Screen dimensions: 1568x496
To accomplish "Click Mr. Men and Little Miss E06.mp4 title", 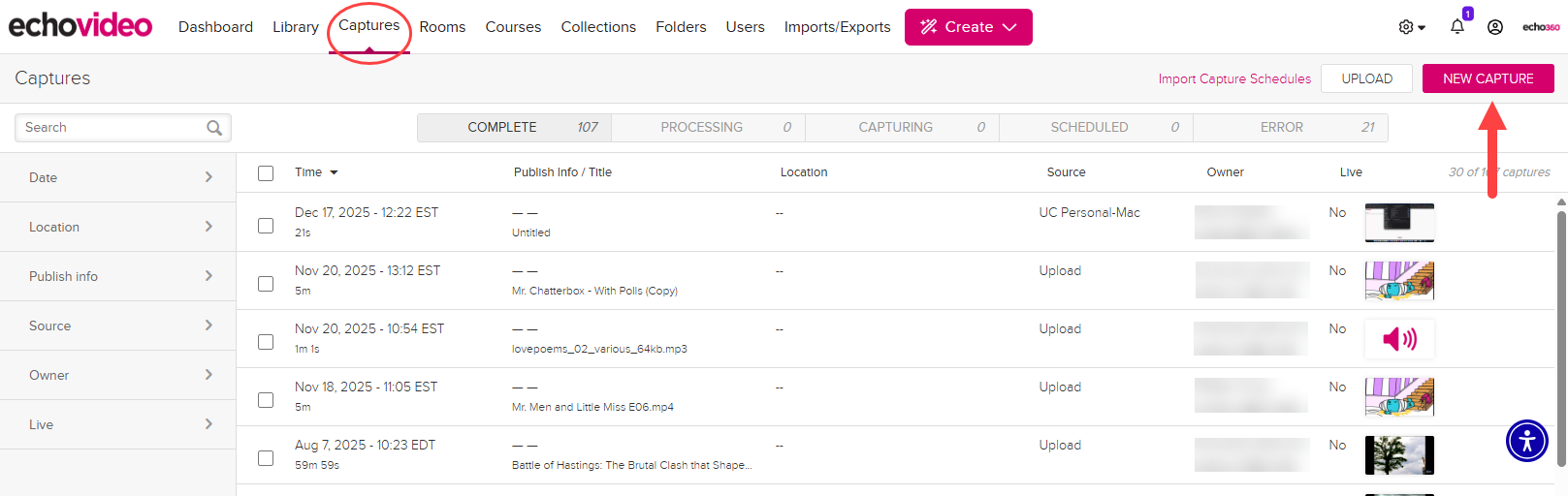I will pos(592,407).
